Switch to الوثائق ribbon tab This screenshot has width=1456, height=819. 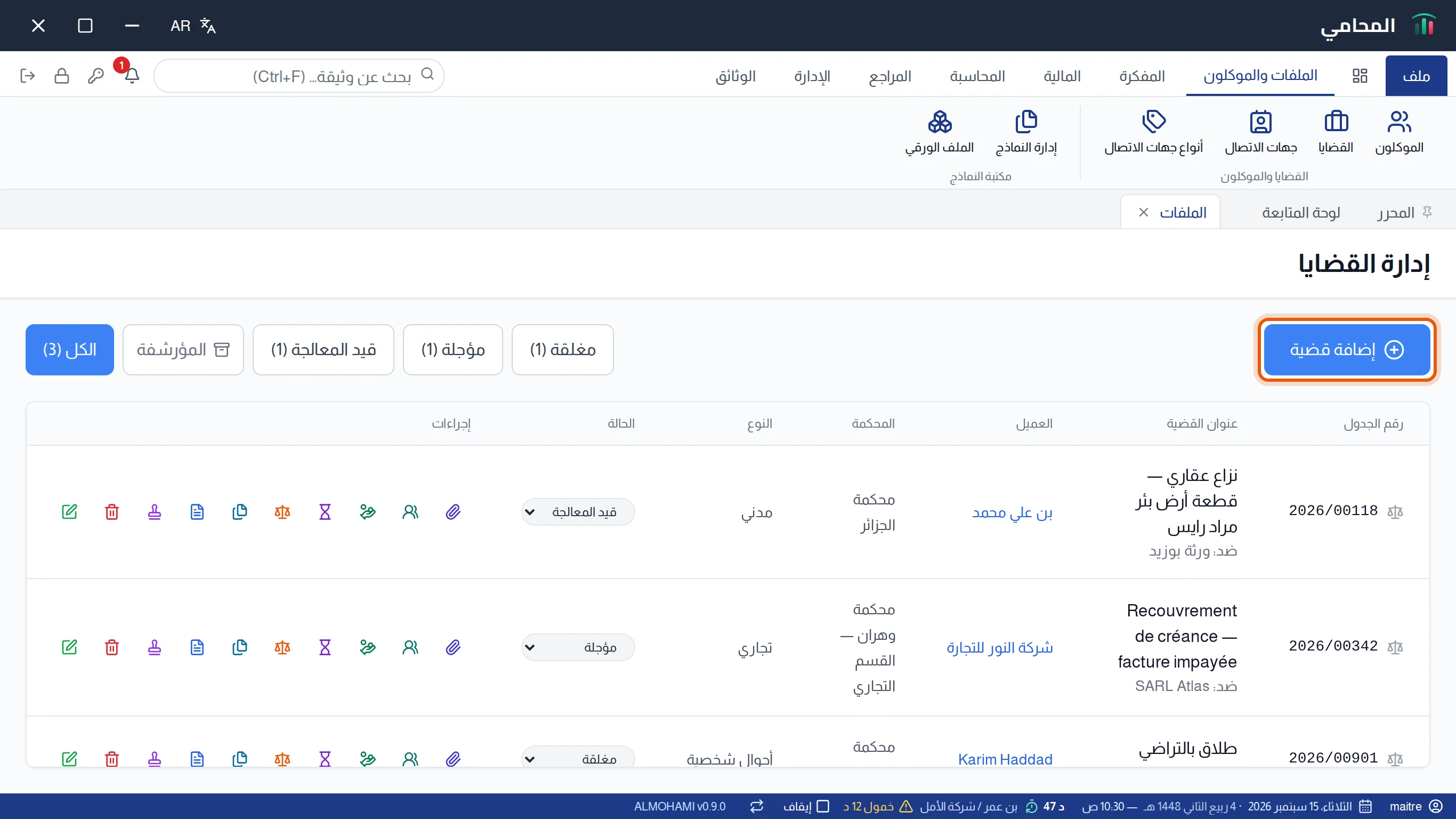735,76
